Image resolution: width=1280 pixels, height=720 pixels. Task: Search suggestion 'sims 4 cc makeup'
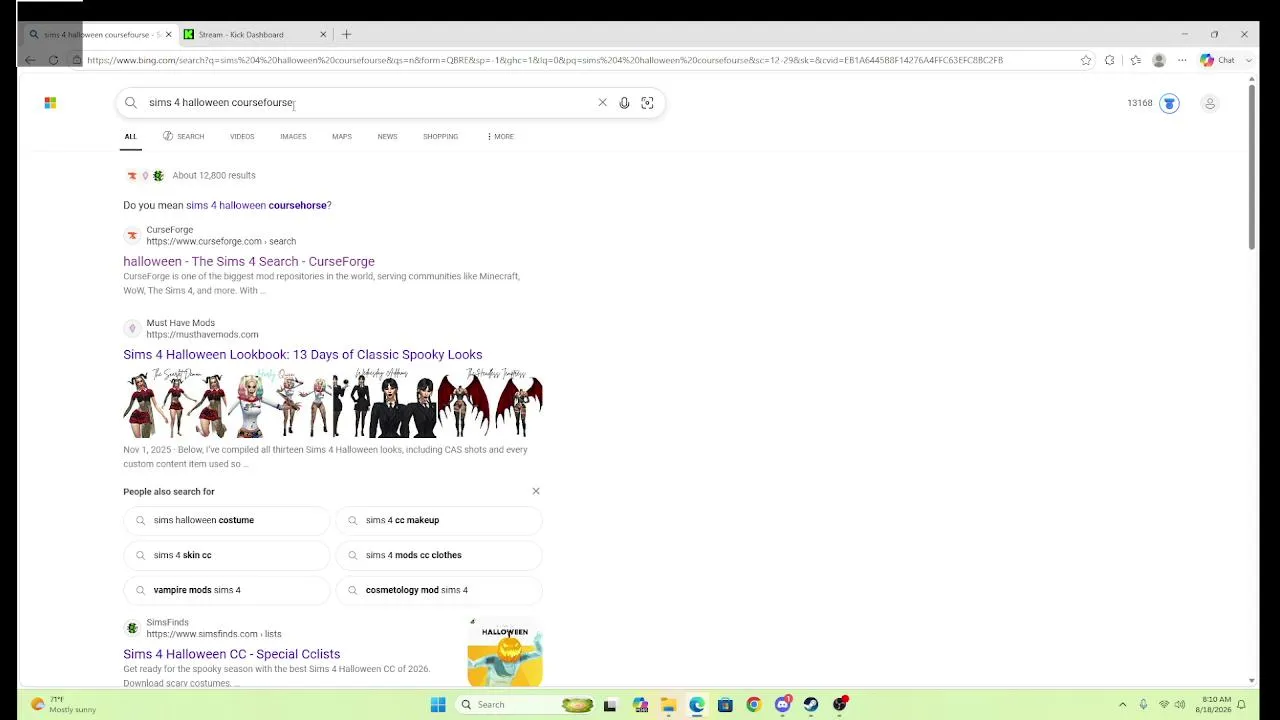point(439,520)
